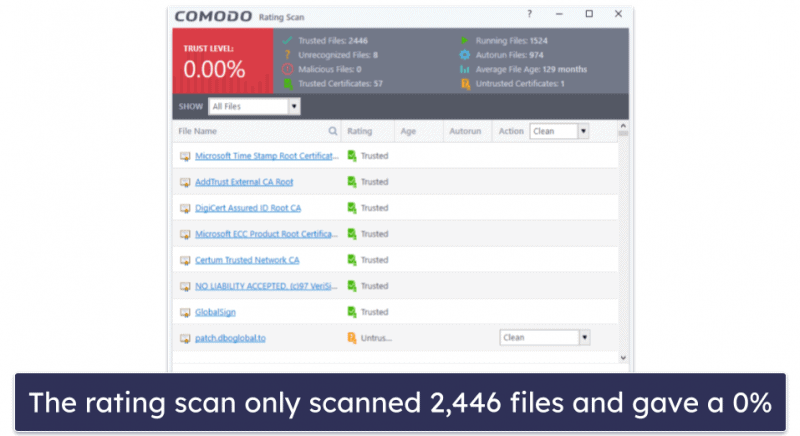This screenshot has width=800, height=436.
Task: Click the Running Files play icon
Action: tap(464, 40)
